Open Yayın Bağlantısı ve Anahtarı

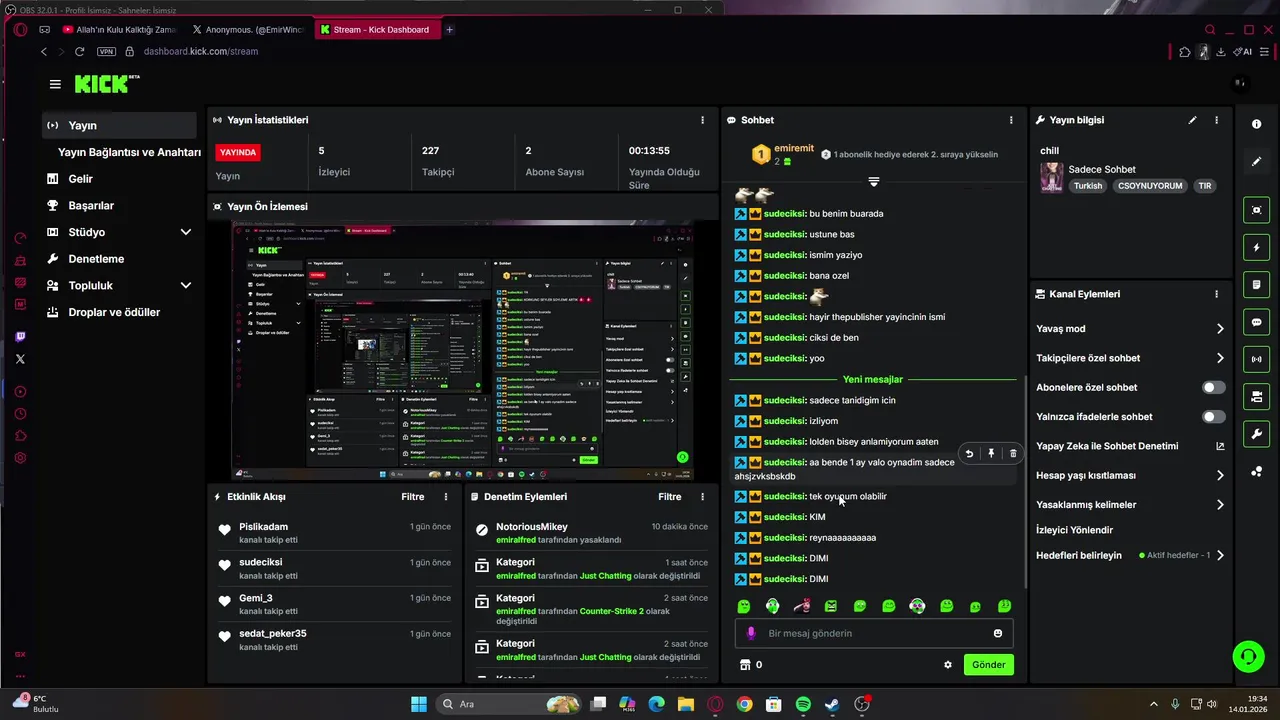click(129, 152)
